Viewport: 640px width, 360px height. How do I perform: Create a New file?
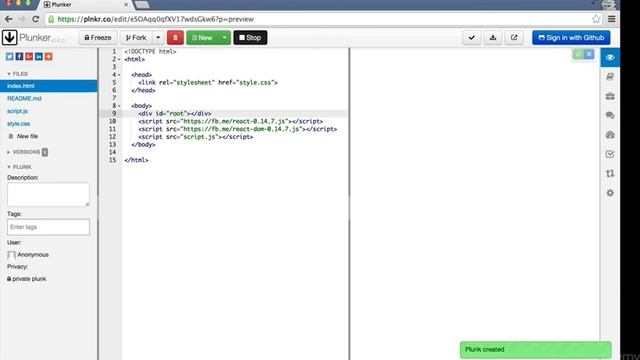(x=24, y=136)
